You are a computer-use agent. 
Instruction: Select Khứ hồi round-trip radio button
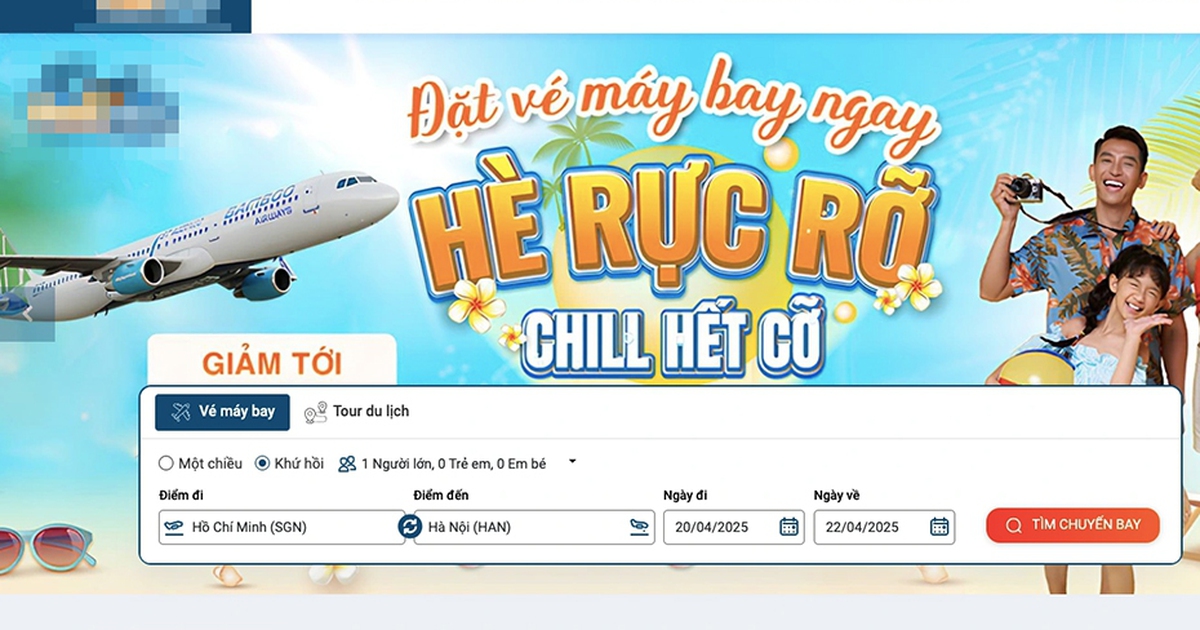[263, 463]
